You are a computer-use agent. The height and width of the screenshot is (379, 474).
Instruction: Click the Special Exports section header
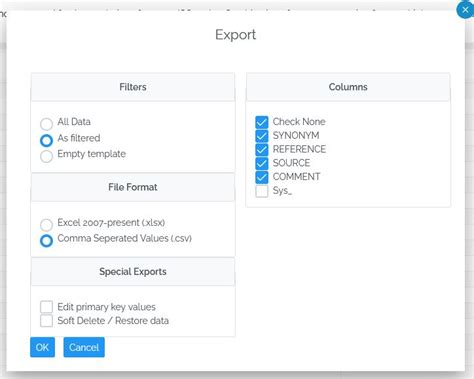point(133,272)
